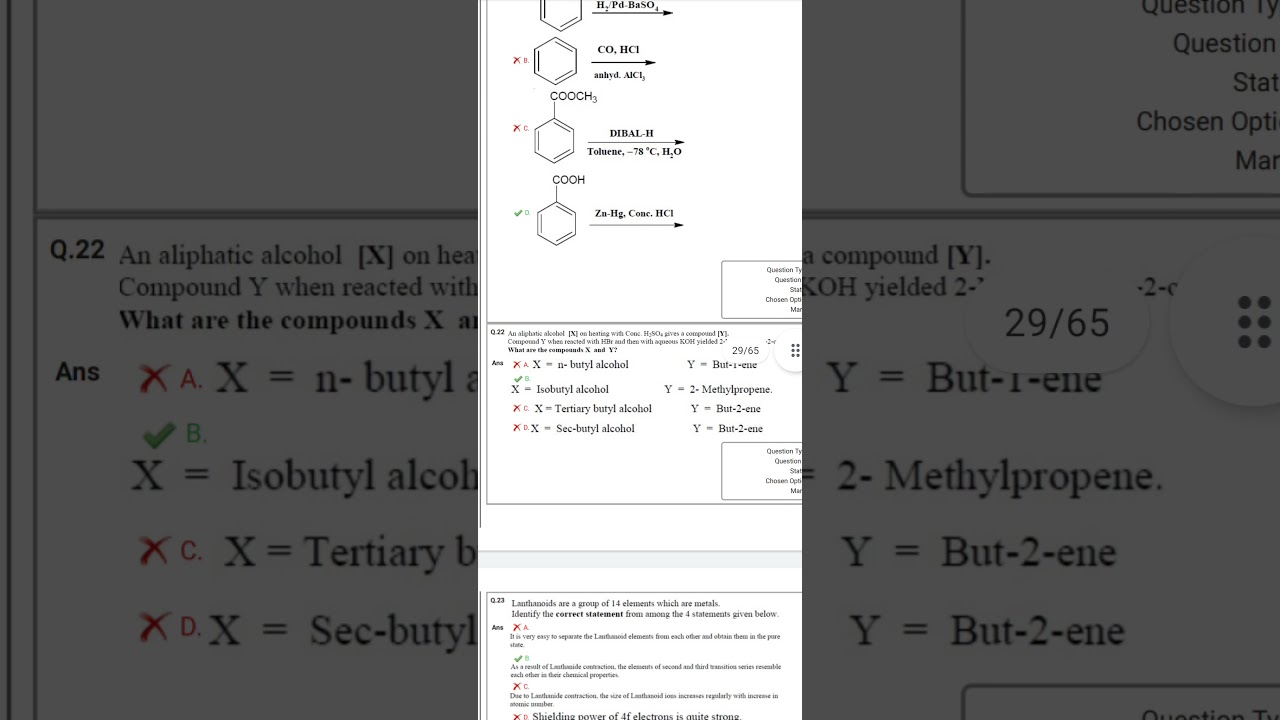Click the text 'X = n- butyl alcohol'
The height and width of the screenshot is (720, 1280).
(580, 365)
